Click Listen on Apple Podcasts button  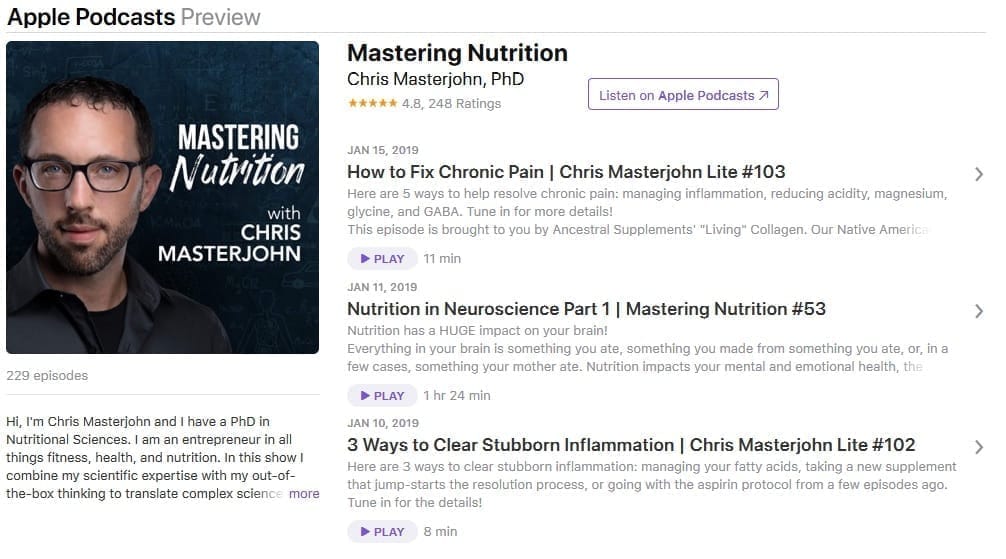coord(683,94)
